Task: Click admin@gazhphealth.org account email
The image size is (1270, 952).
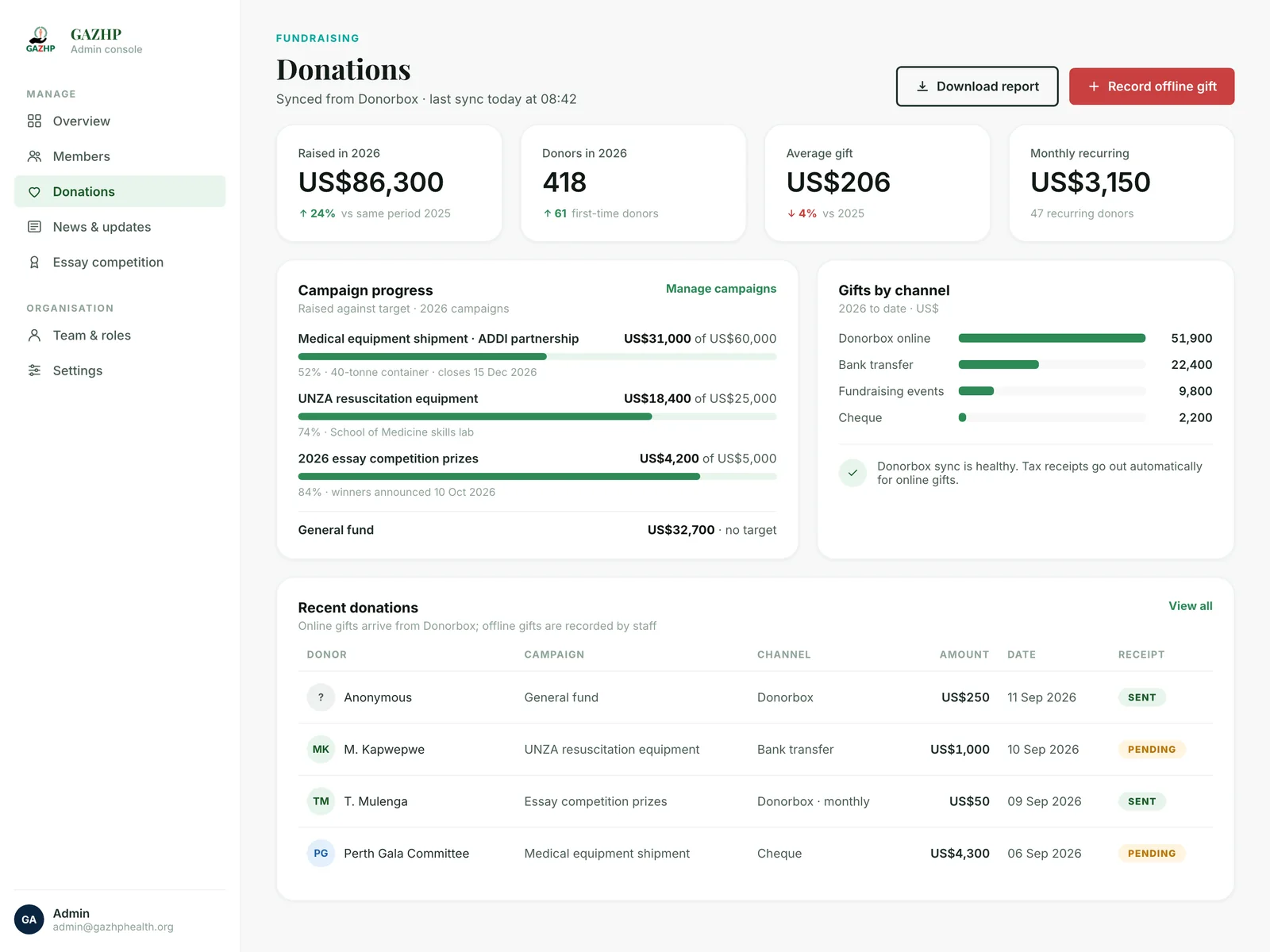Action: pyautogui.click(x=114, y=927)
